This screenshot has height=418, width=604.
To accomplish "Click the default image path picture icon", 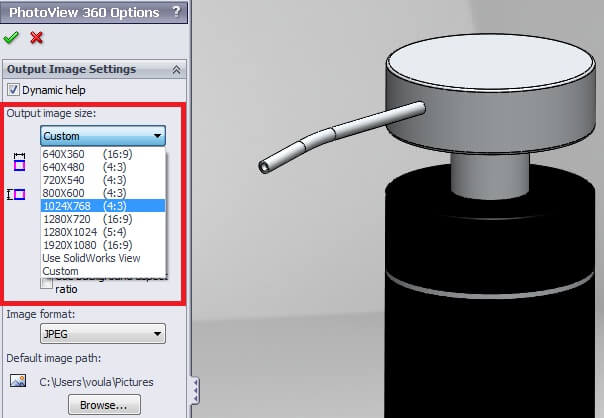I will tap(18, 380).
